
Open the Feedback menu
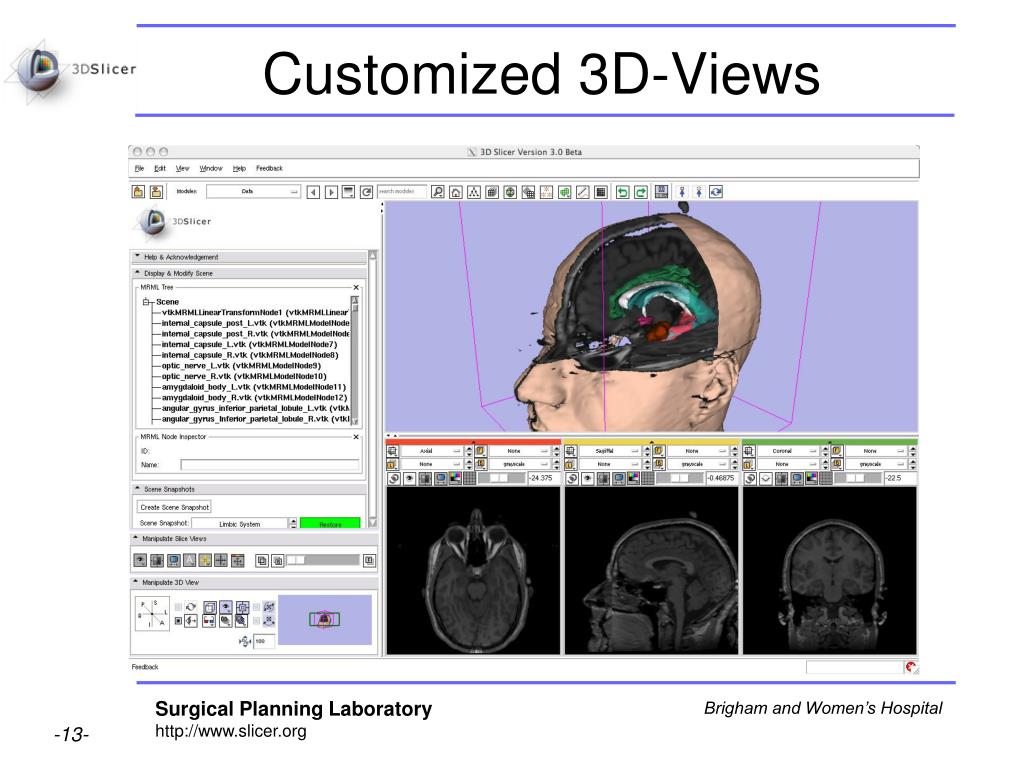pos(269,168)
